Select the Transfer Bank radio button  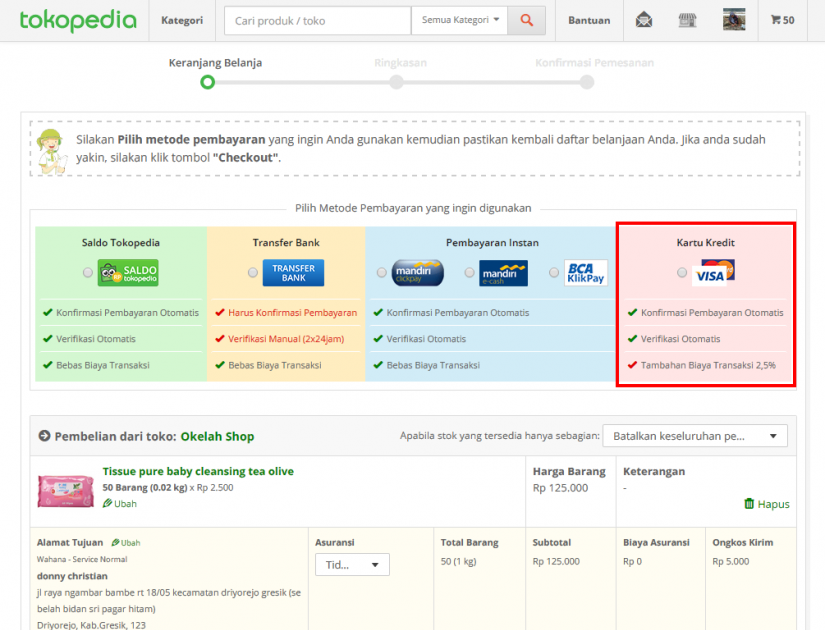(253, 272)
